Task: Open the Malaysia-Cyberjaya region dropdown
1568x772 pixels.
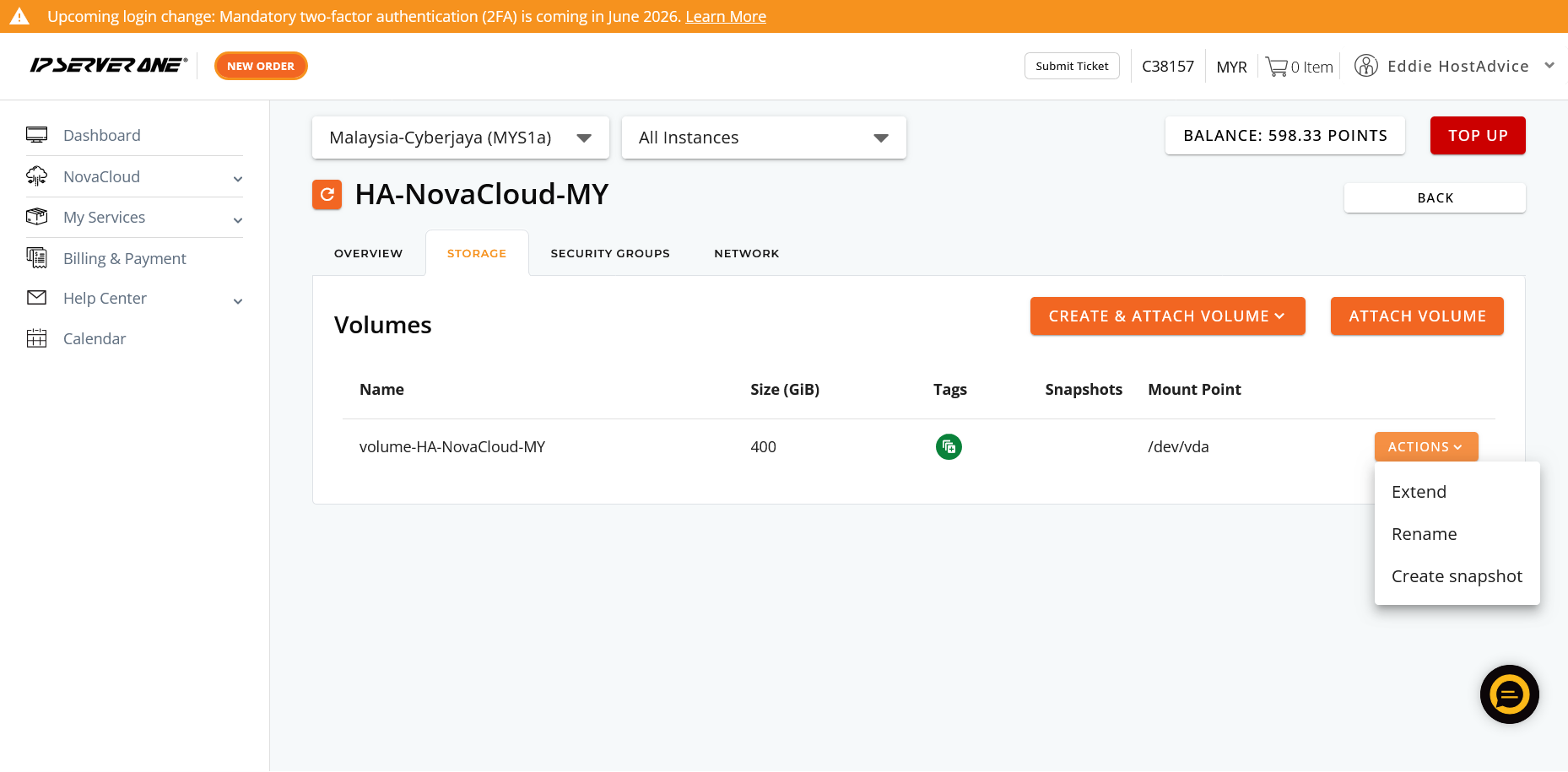Action: tap(461, 138)
